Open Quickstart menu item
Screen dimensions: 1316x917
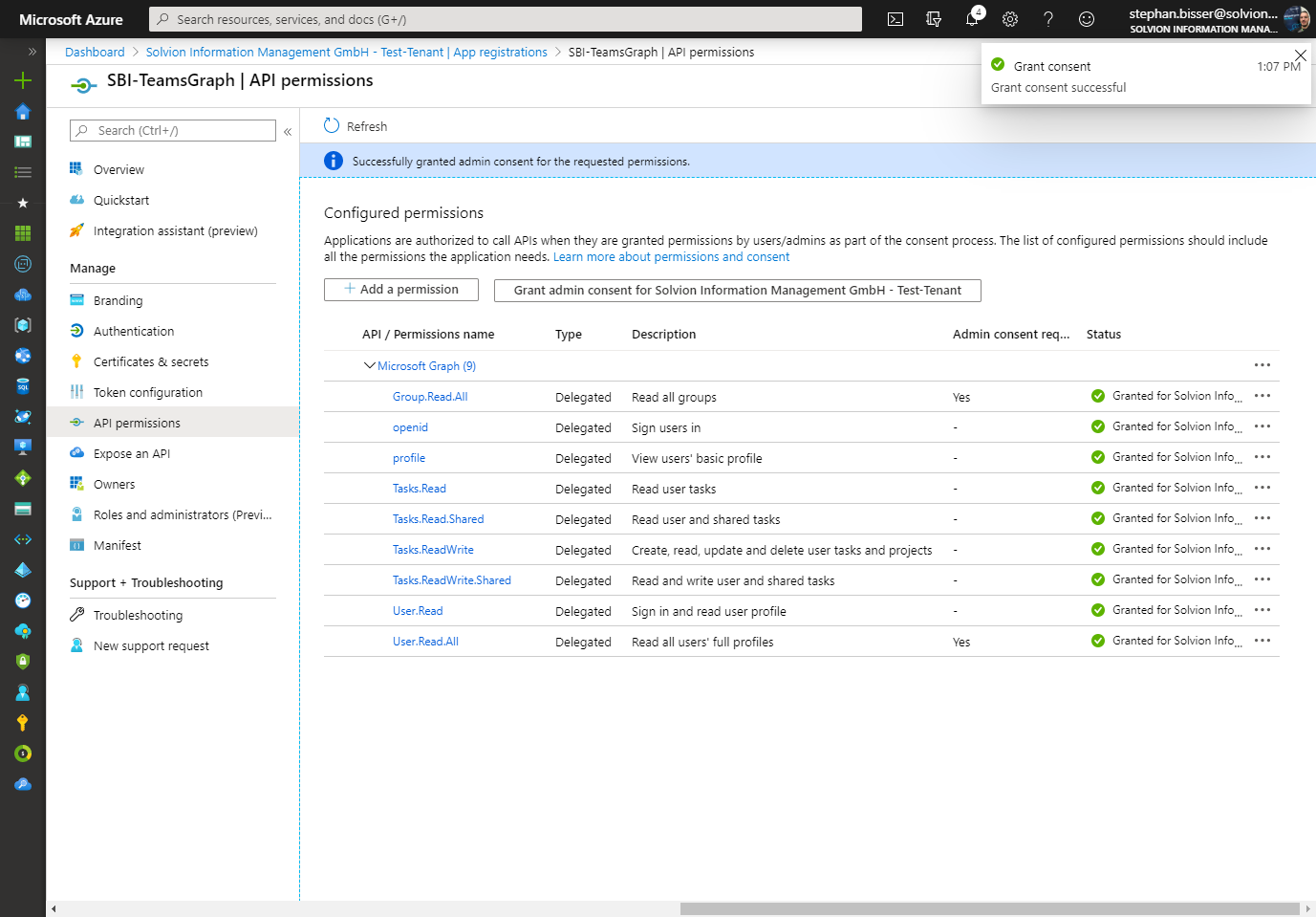coord(121,201)
